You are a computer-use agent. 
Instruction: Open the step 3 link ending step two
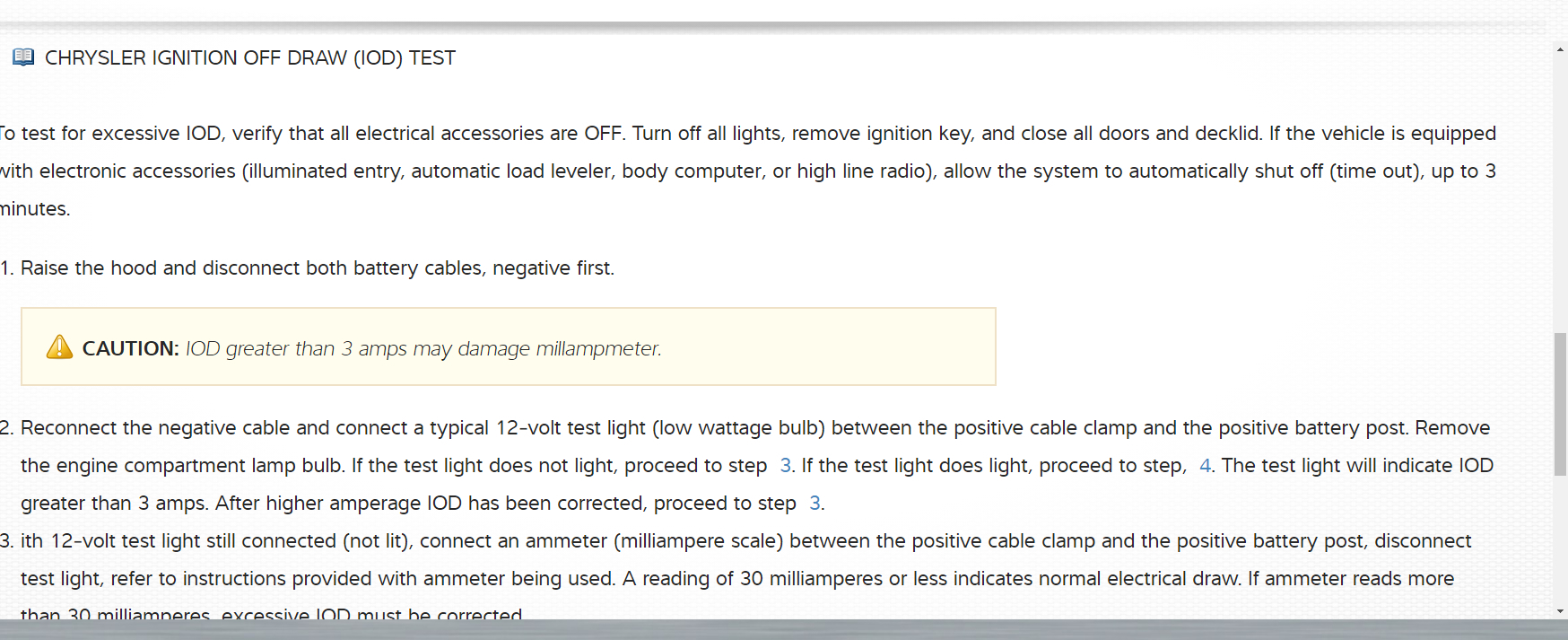pos(814,503)
